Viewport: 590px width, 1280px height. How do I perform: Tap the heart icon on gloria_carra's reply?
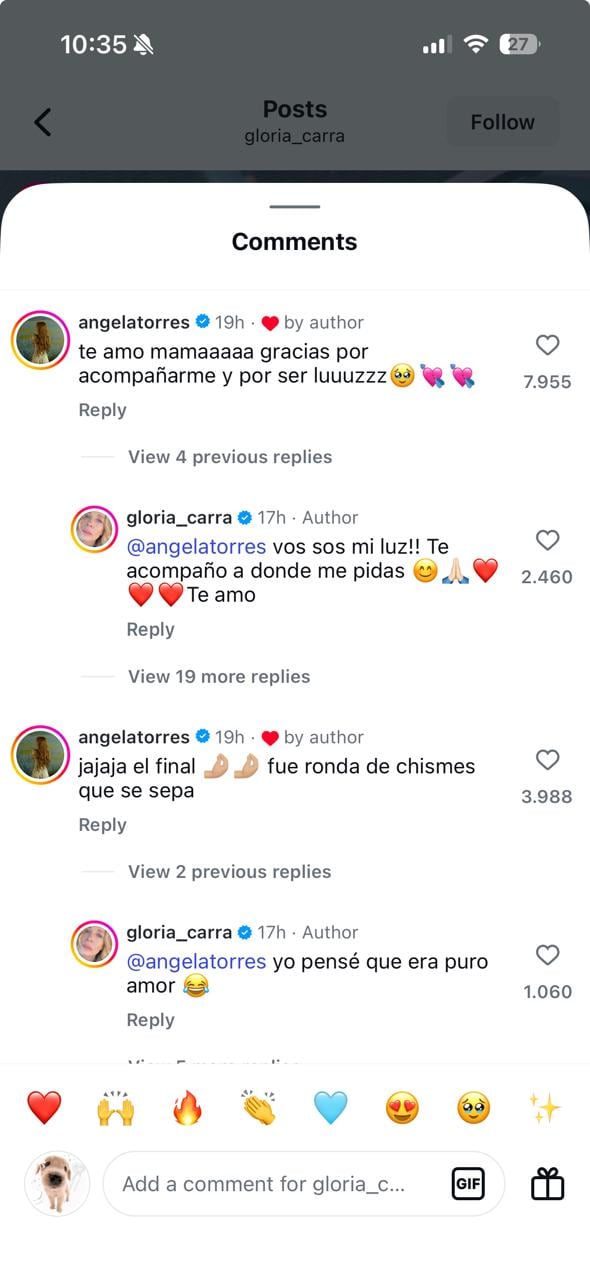click(x=547, y=541)
